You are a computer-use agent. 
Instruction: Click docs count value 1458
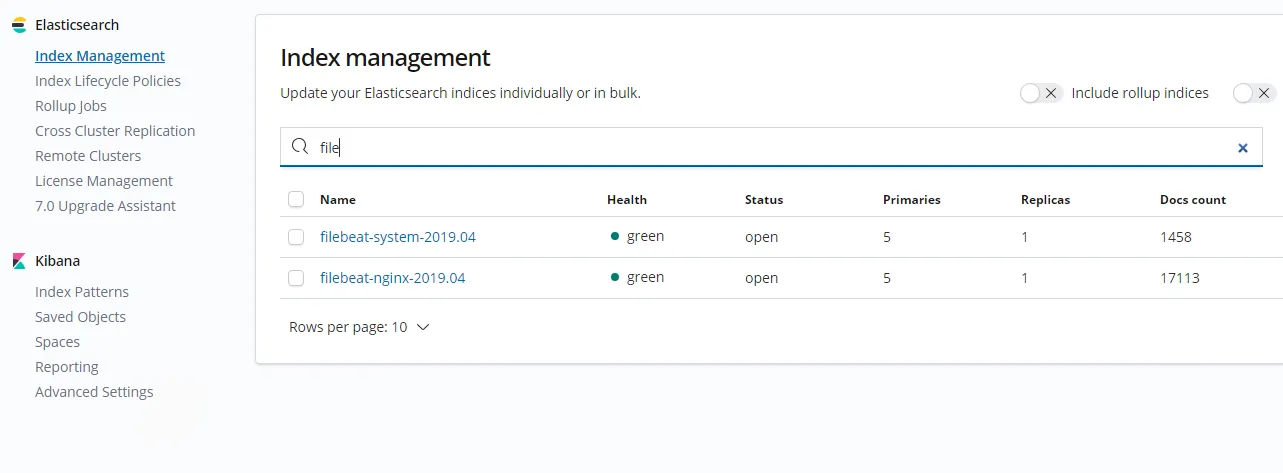(x=1176, y=237)
